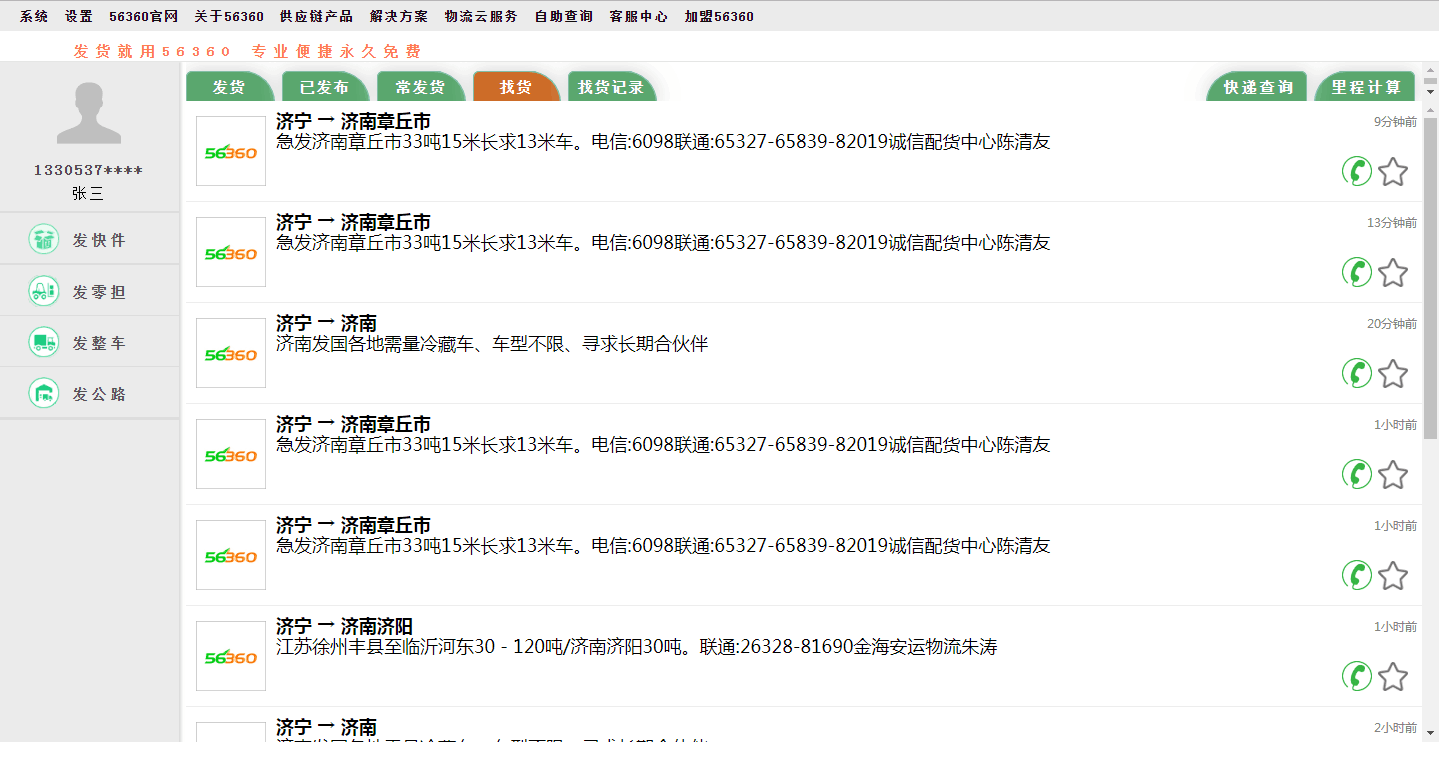This screenshot has height=758, width=1439.
Task: Open the 关于56360 menu
Action: (x=229, y=16)
